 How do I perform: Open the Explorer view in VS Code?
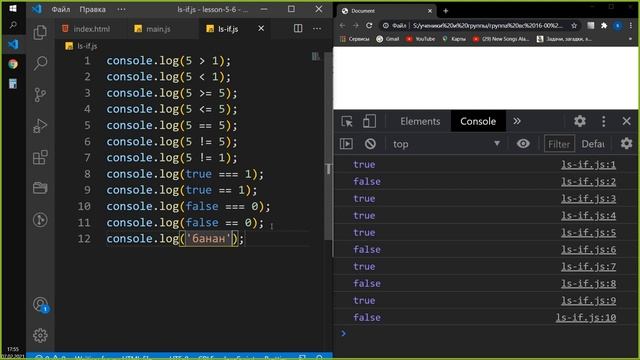pos(40,32)
